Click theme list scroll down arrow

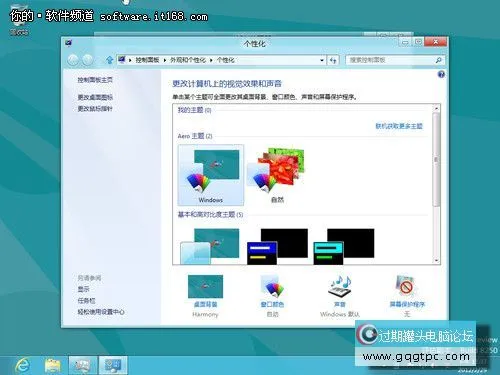[x=436, y=260]
